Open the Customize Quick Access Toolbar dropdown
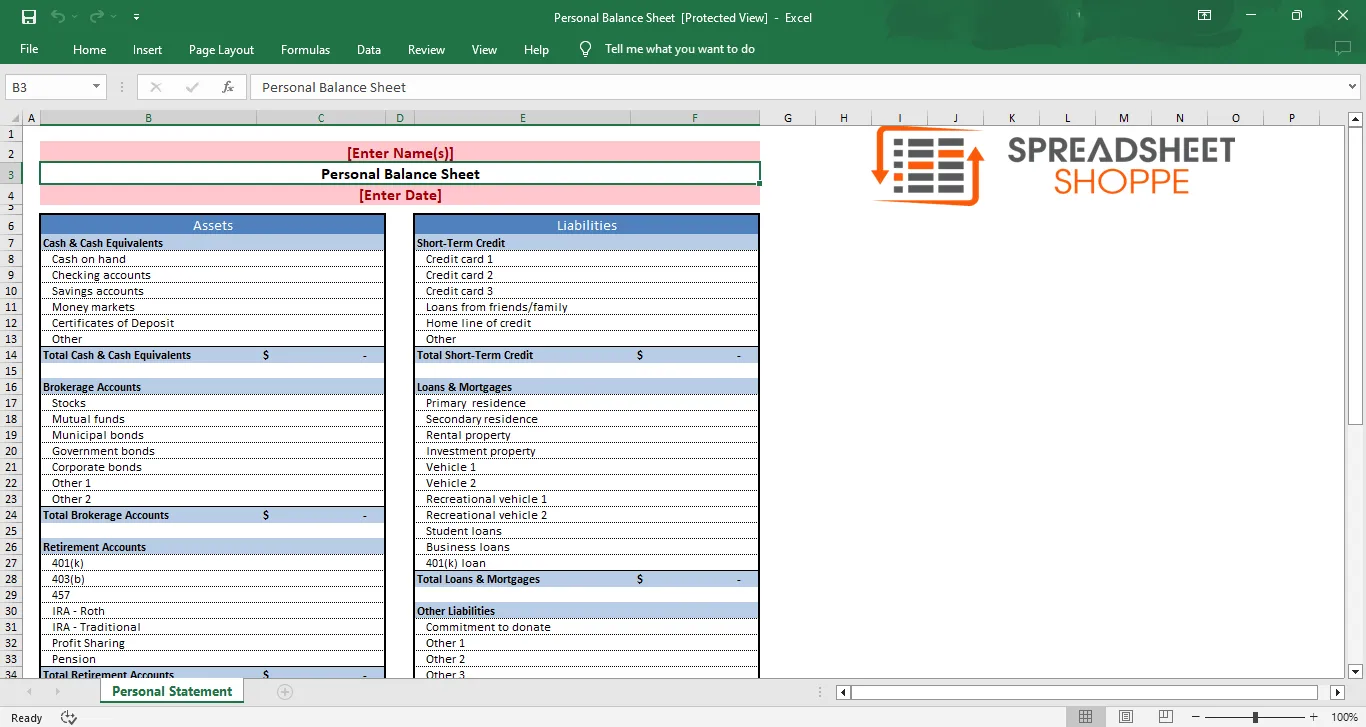Screen dimensions: 1366x727 pos(136,17)
